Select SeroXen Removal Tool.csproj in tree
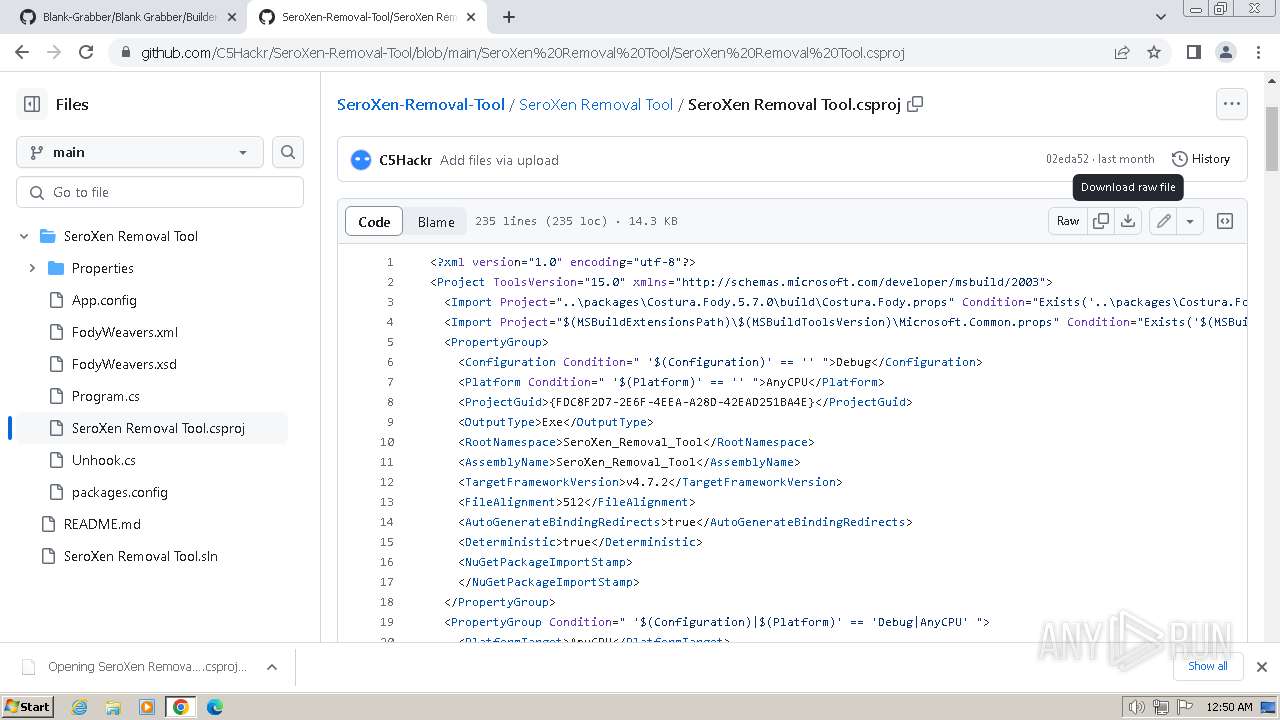1280x720 pixels. pyautogui.click(x=158, y=428)
